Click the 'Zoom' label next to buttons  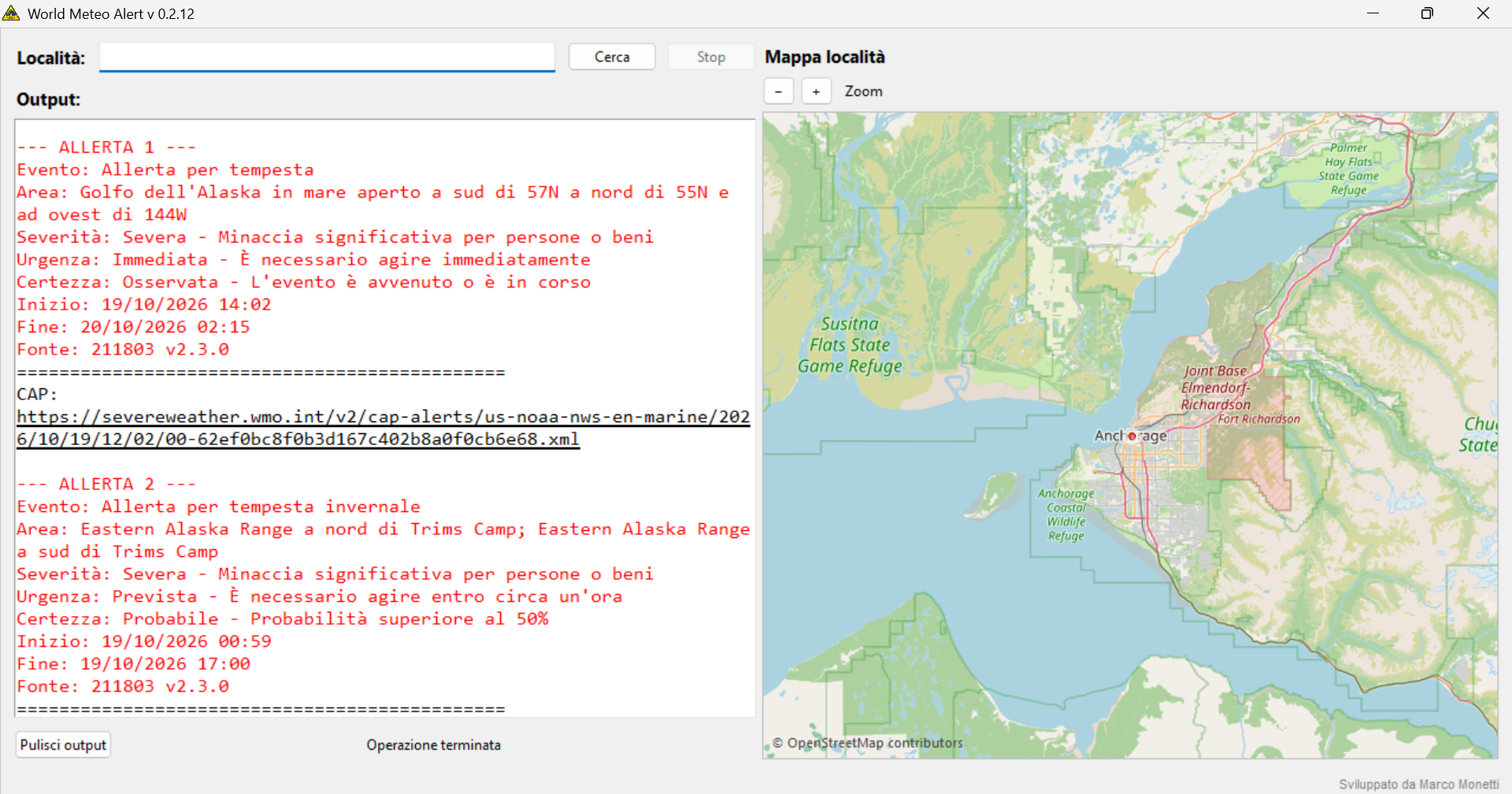click(863, 91)
